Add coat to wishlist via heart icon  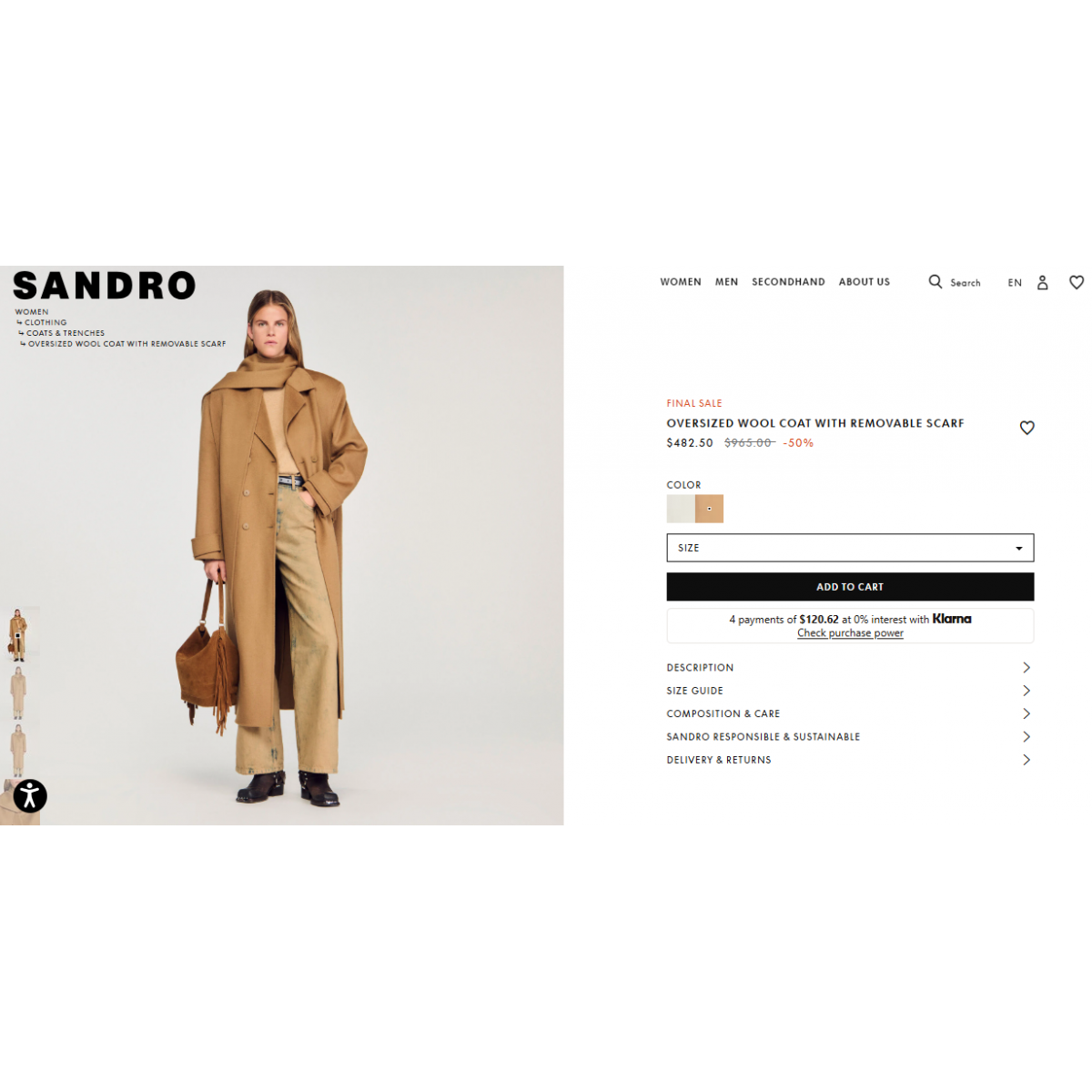pos(1026,428)
